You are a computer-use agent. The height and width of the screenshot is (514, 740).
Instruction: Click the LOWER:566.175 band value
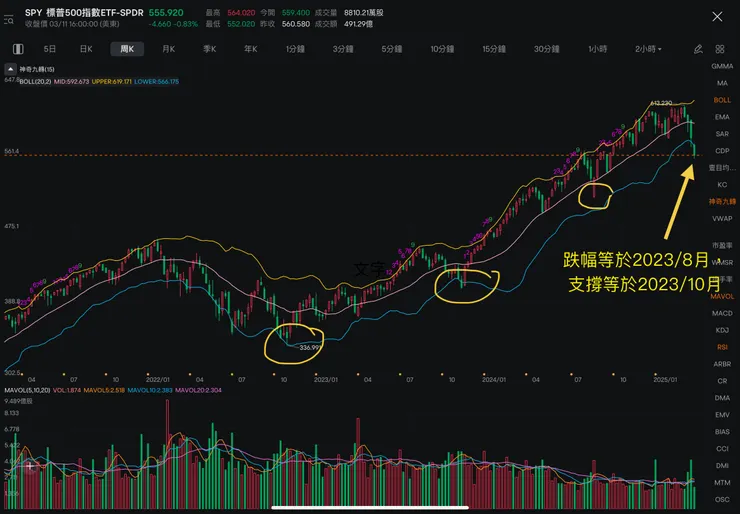157,82
